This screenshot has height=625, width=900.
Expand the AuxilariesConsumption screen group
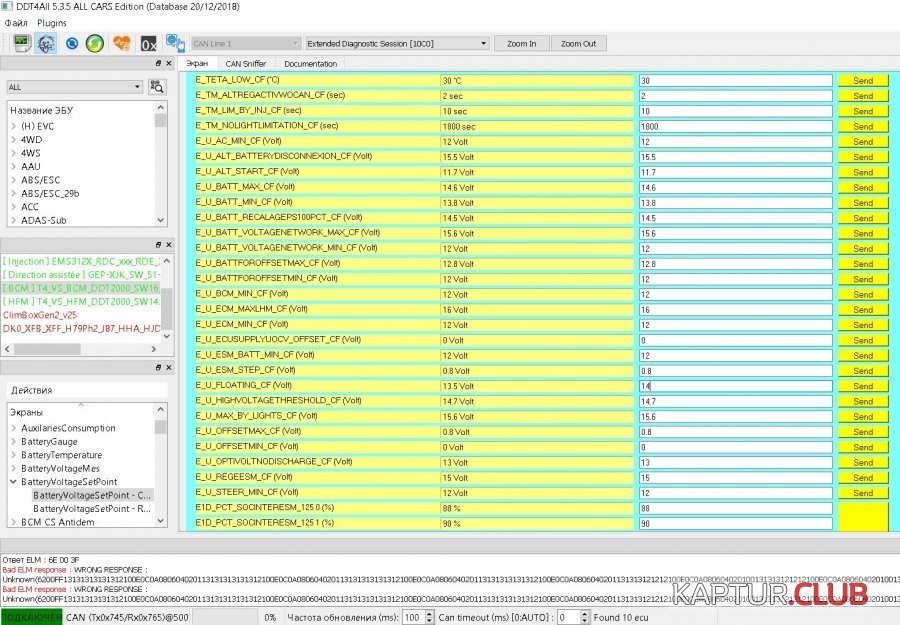tap(14, 428)
